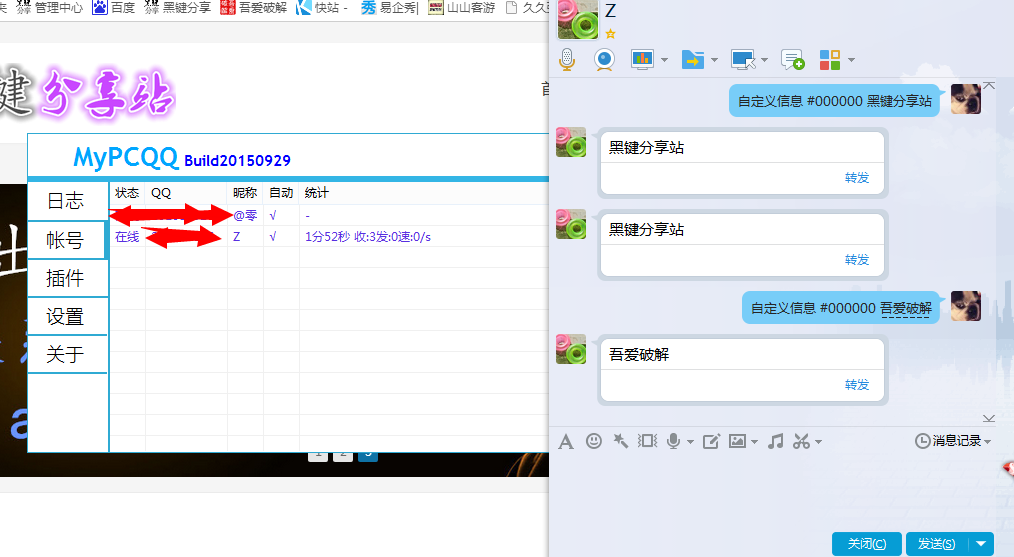Open message history 消息记录
1014x557 pixels.
tap(948, 441)
